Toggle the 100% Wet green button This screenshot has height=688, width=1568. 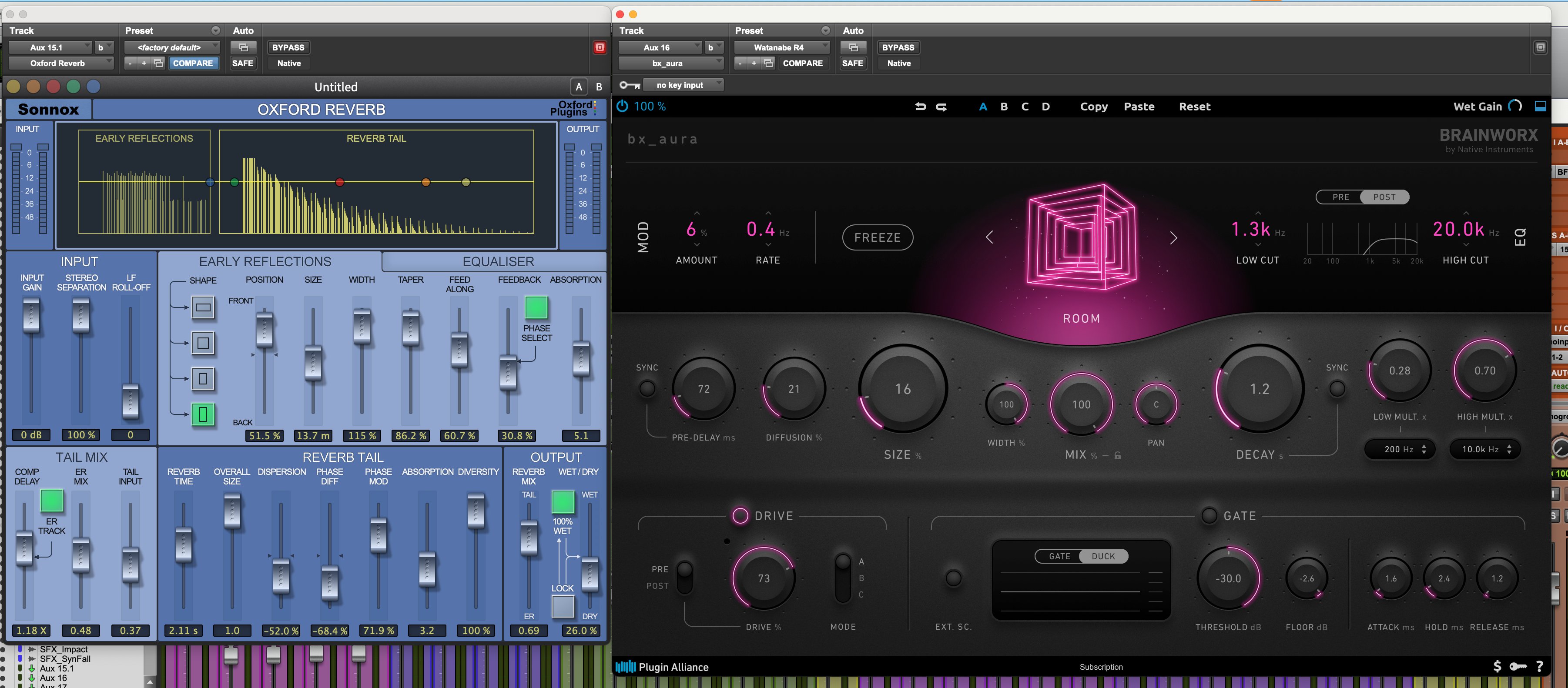[x=563, y=502]
